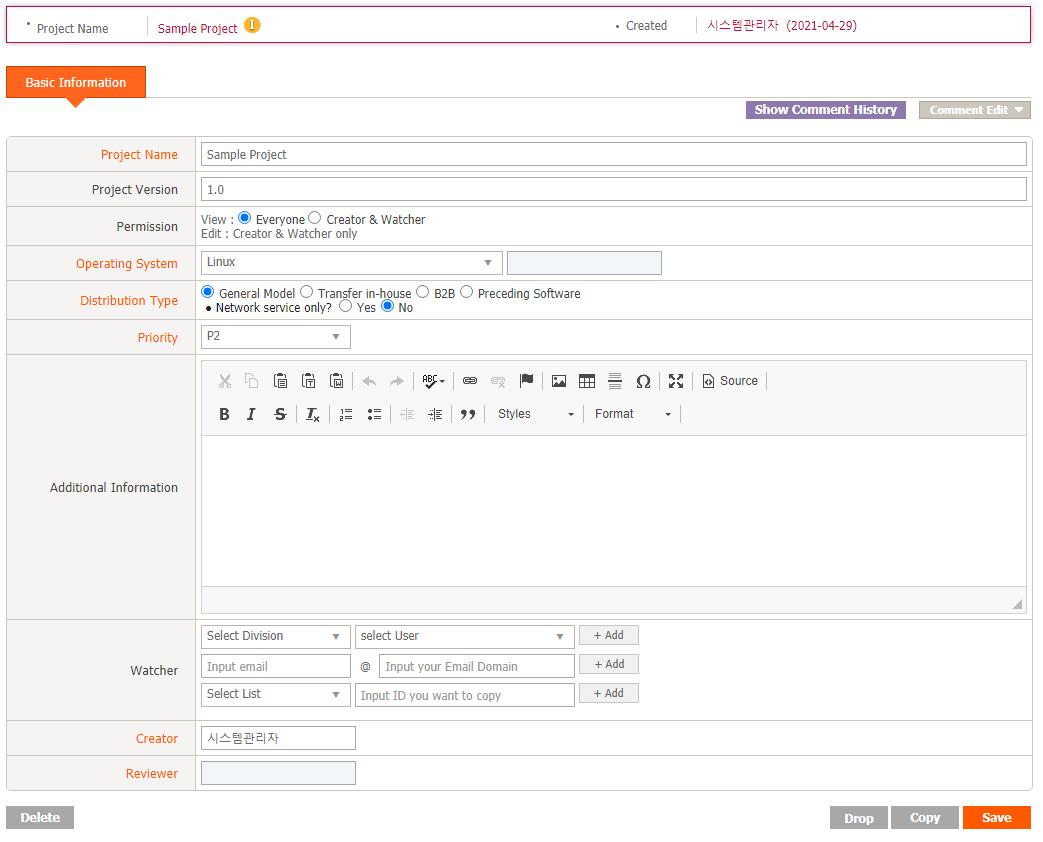Image resolution: width=1043 pixels, height=842 pixels.
Task: Switch to Source view in editor
Action: click(730, 381)
